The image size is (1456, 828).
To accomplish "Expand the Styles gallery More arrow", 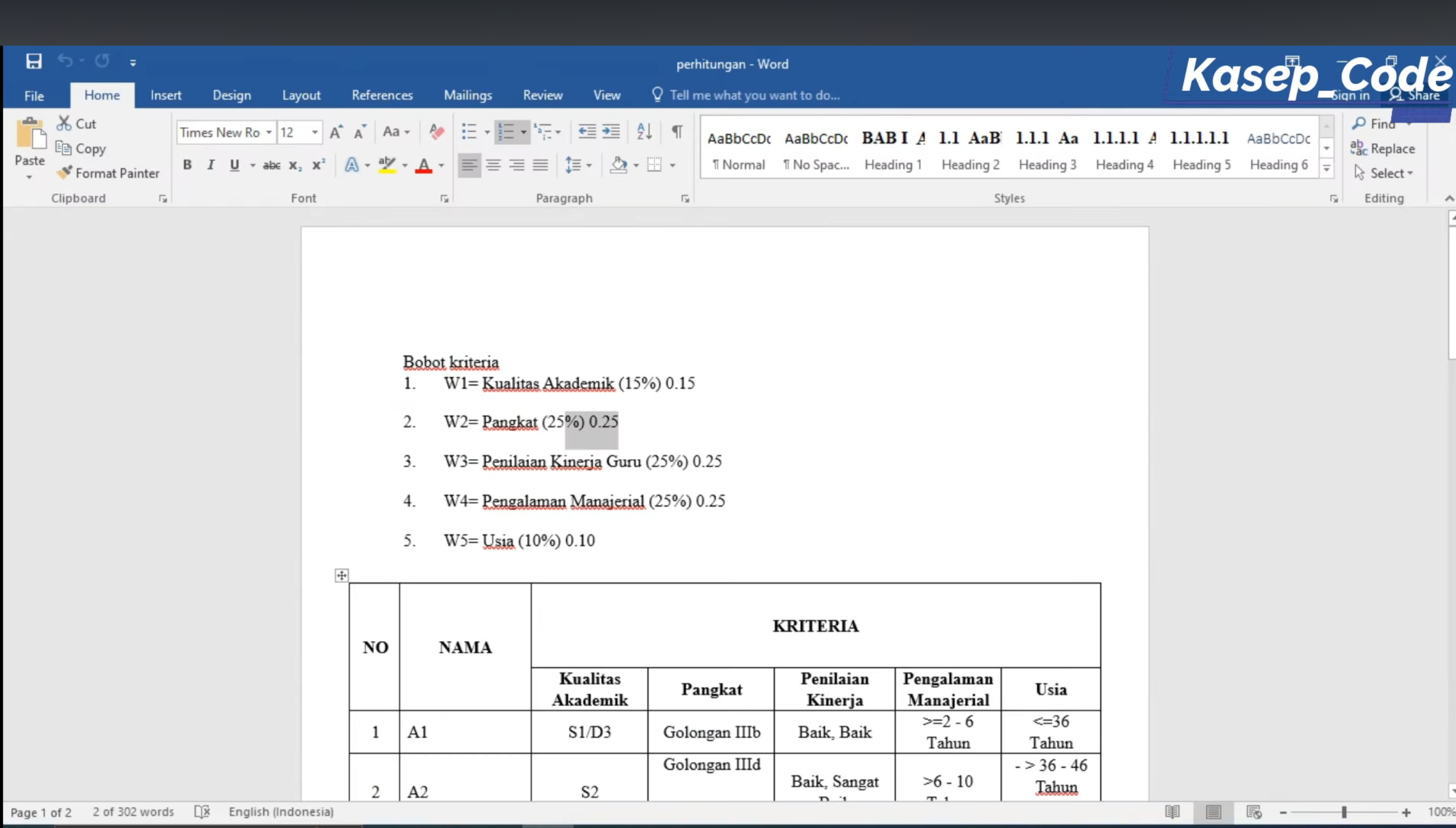I will [x=1327, y=168].
